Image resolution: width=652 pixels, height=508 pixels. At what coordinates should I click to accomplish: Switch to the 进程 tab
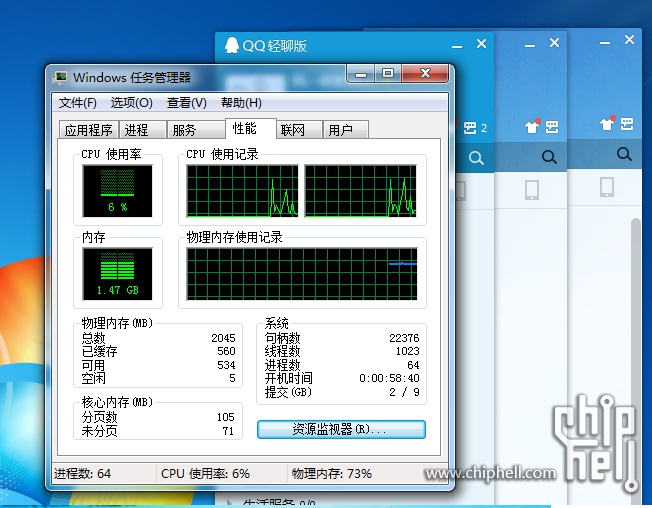point(143,130)
